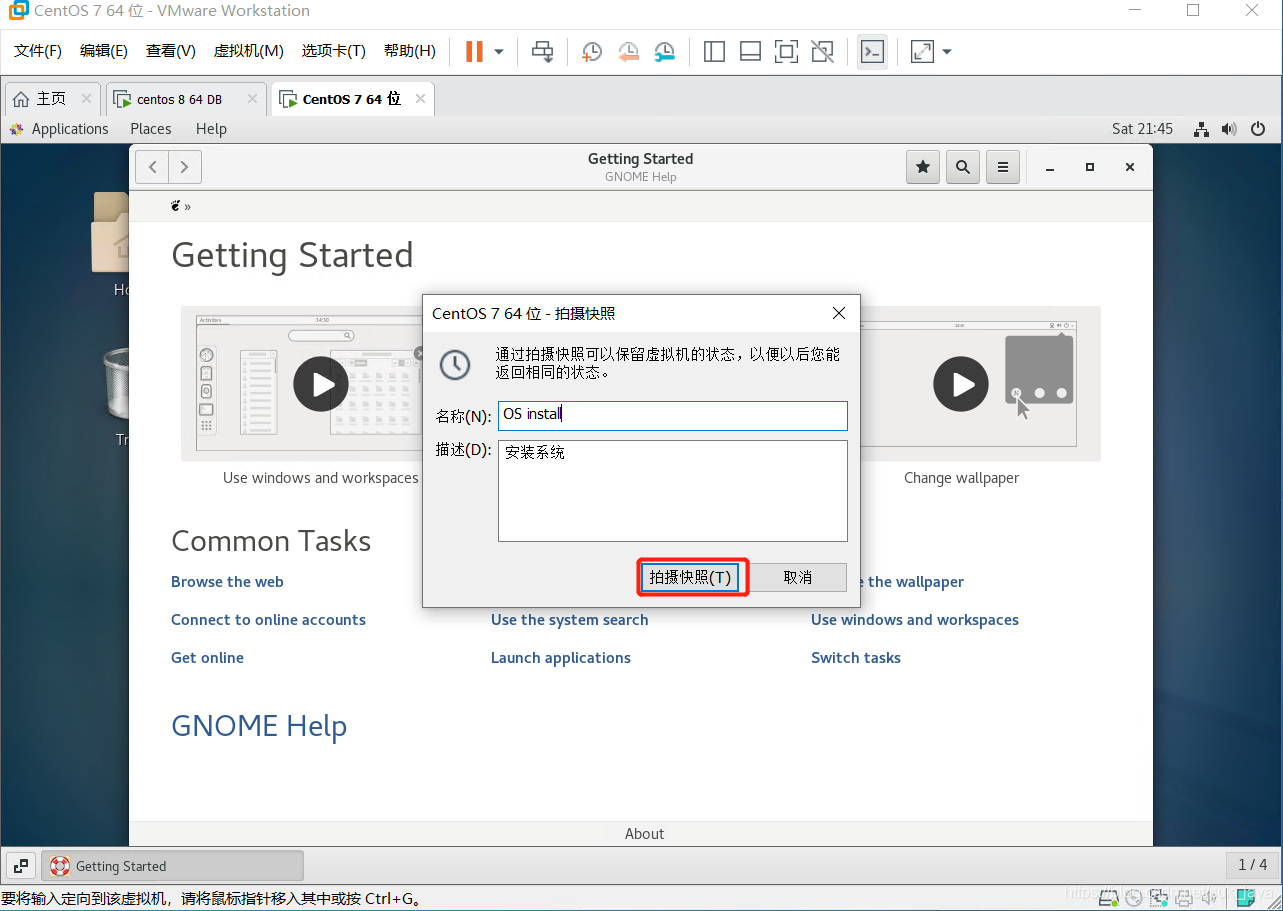1283x911 pixels.
Task: Open the Connect to online accounts link
Action: click(x=268, y=620)
